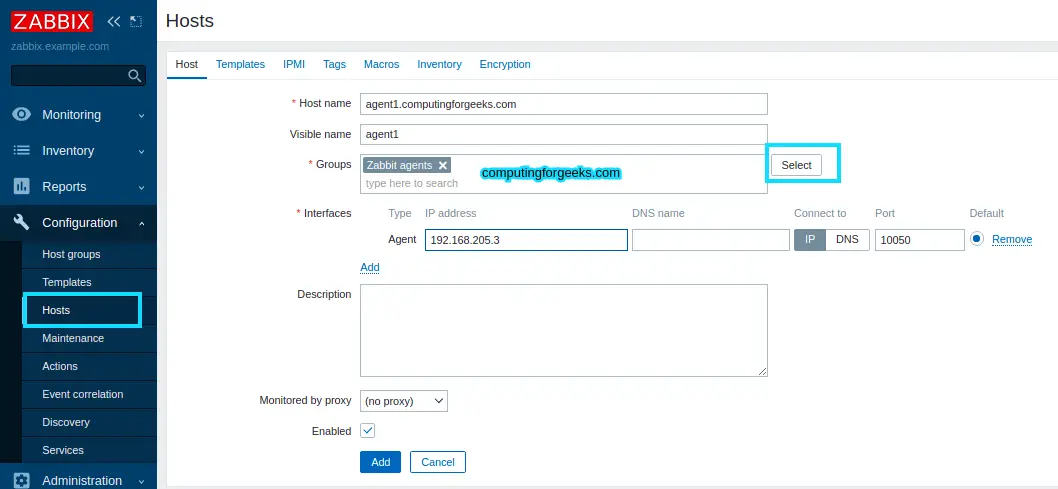1058x489 pixels.
Task: Click the sidebar hide toggle icon
Action: point(136,21)
